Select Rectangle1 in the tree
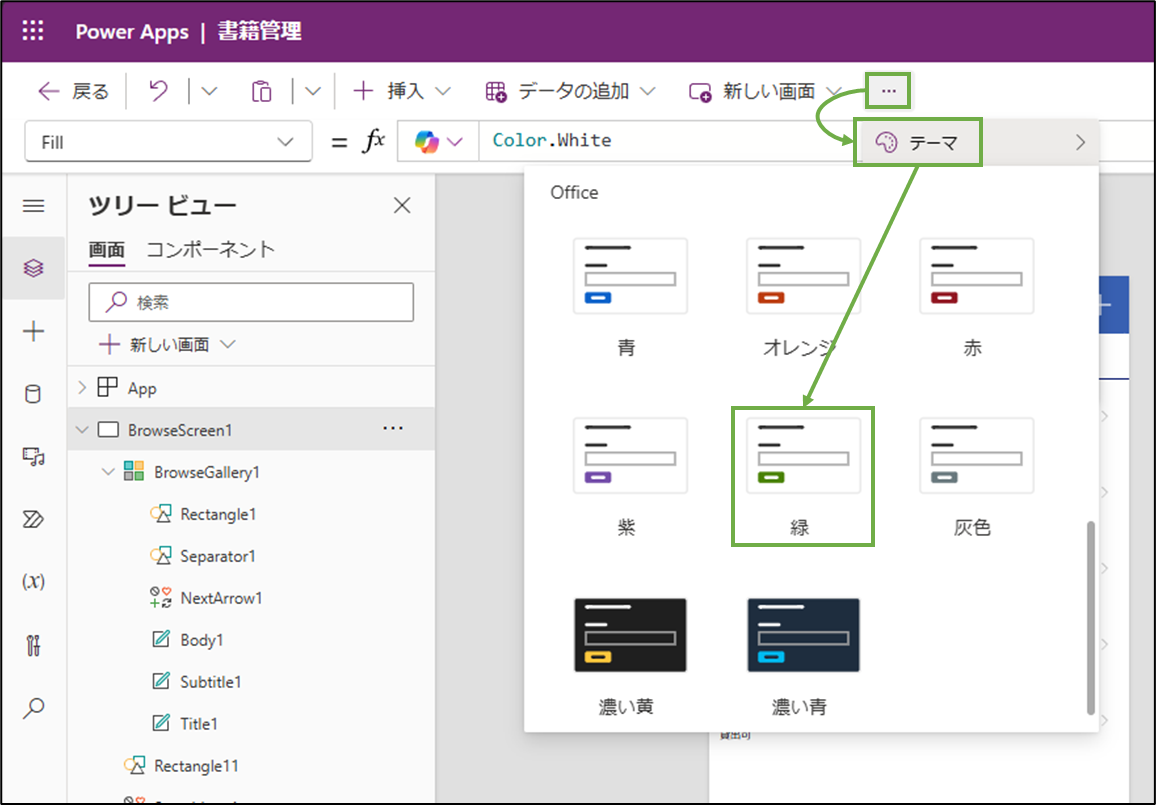Screen dimensions: 1156x805 coord(217,514)
